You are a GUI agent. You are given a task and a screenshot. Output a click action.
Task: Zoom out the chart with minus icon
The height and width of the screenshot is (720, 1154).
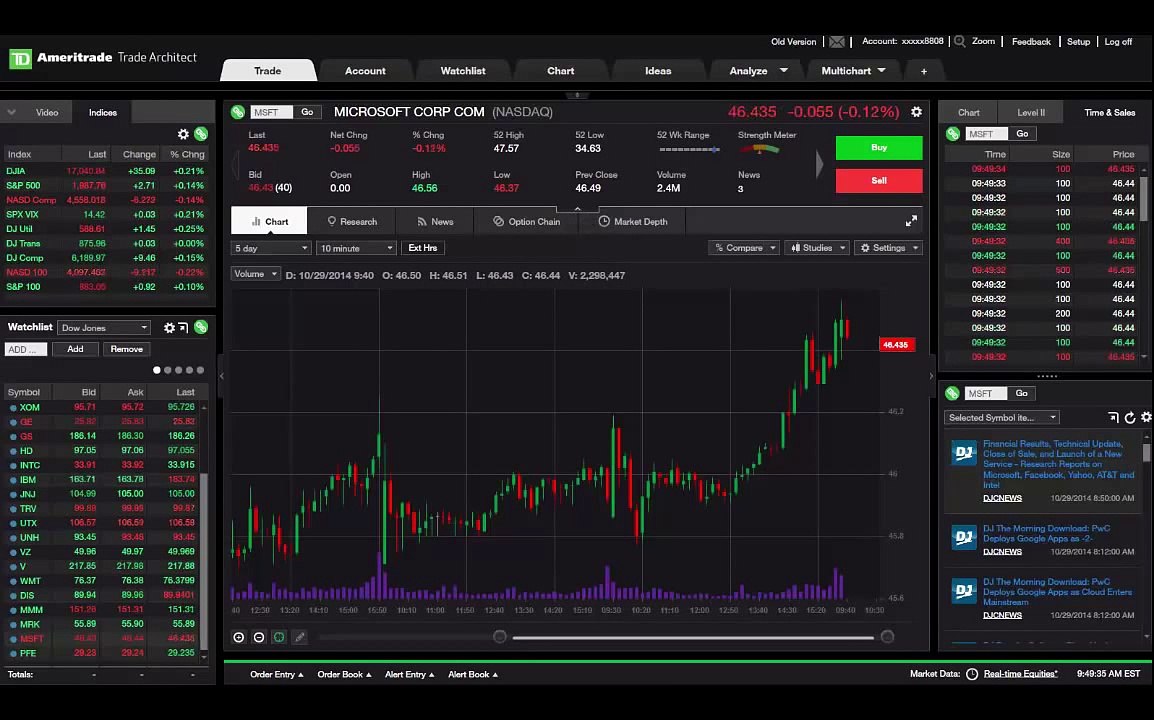pos(259,638)
